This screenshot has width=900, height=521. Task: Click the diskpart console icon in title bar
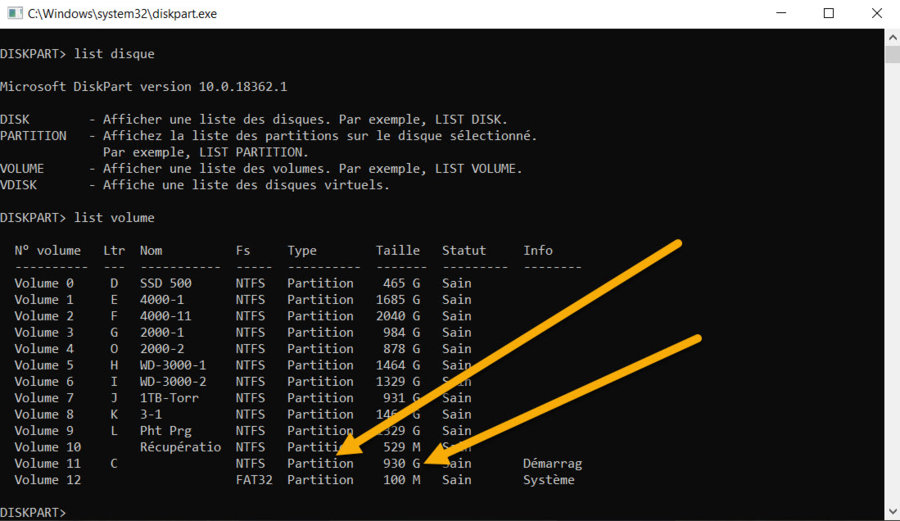(14, 14)
